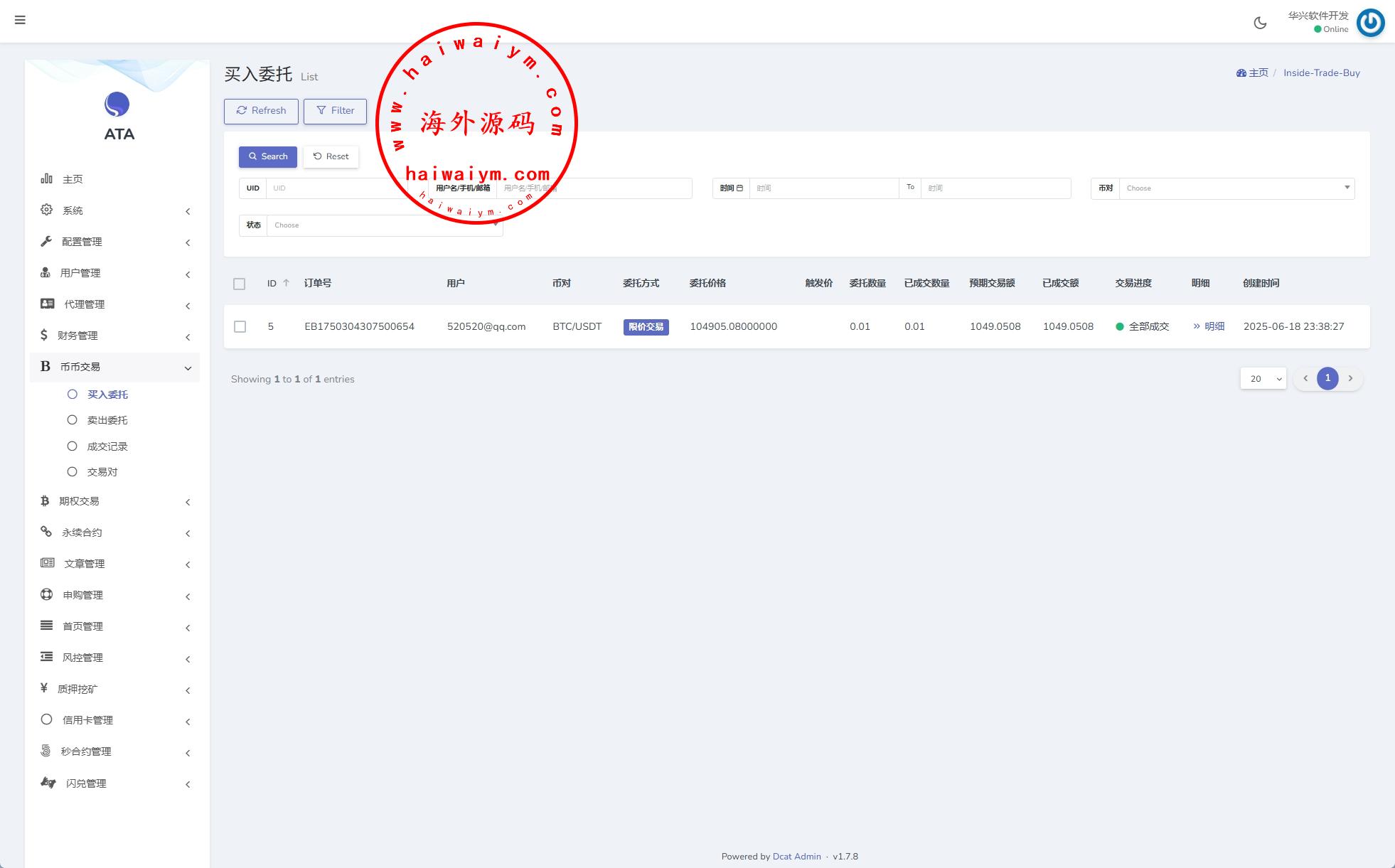Open 成交记录 submenu item
Screen dimensions: 1395x868
107,446
